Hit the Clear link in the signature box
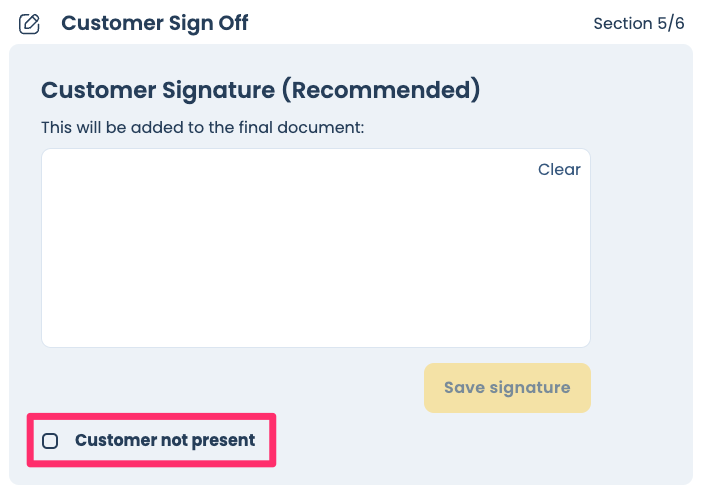 pos(559,169)
